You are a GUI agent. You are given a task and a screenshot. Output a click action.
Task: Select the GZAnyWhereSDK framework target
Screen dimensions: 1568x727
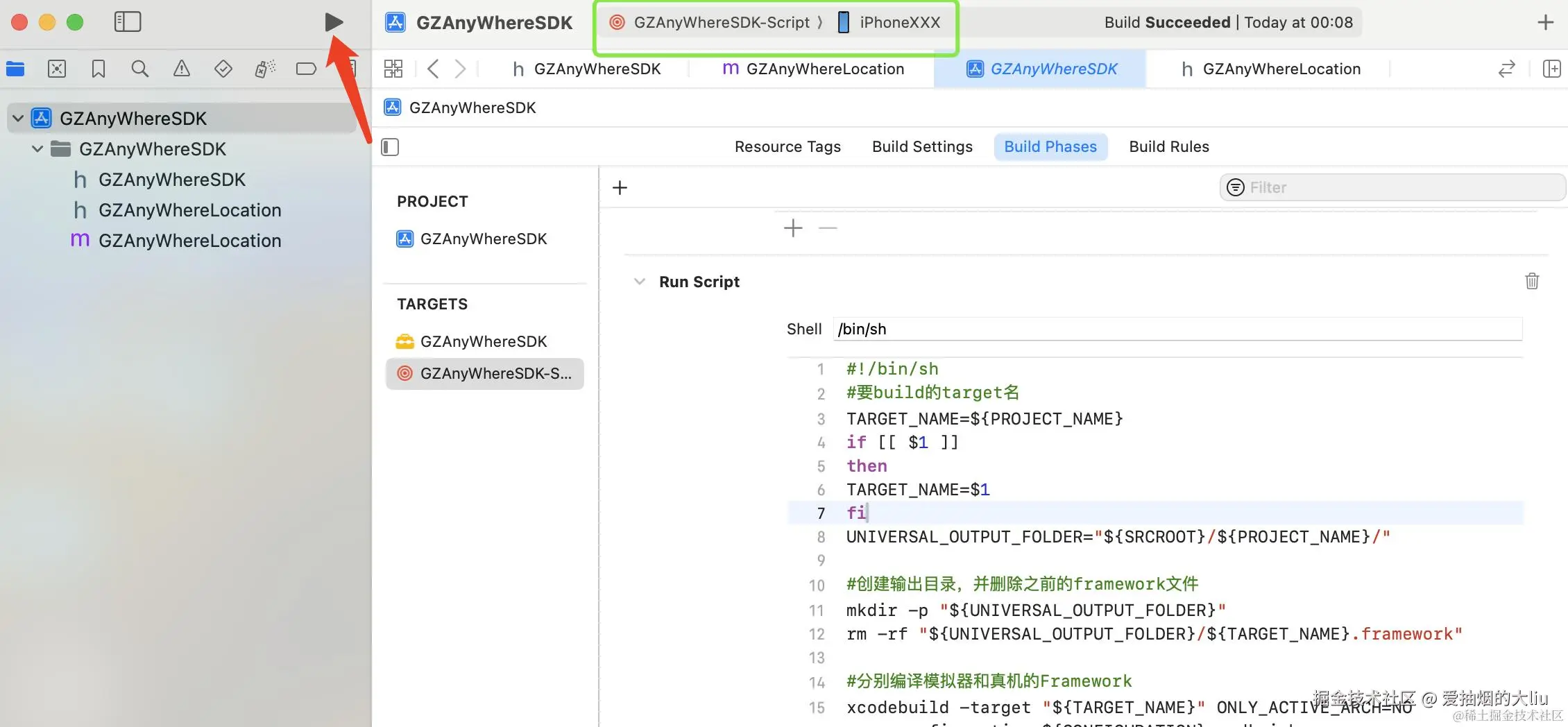tap(484, 341)
